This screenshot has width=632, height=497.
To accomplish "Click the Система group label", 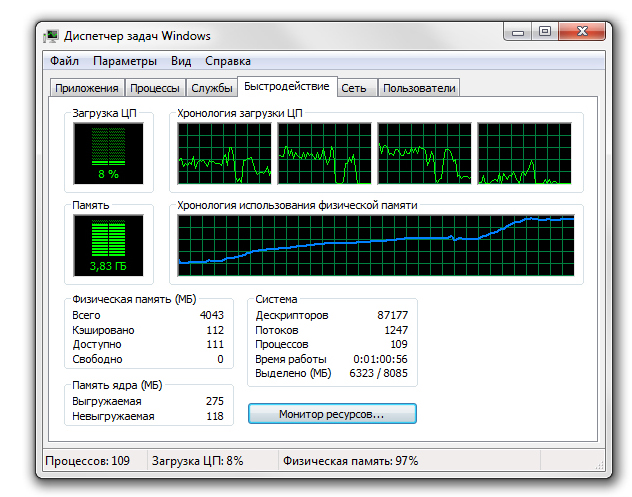I will pos(276,299).
